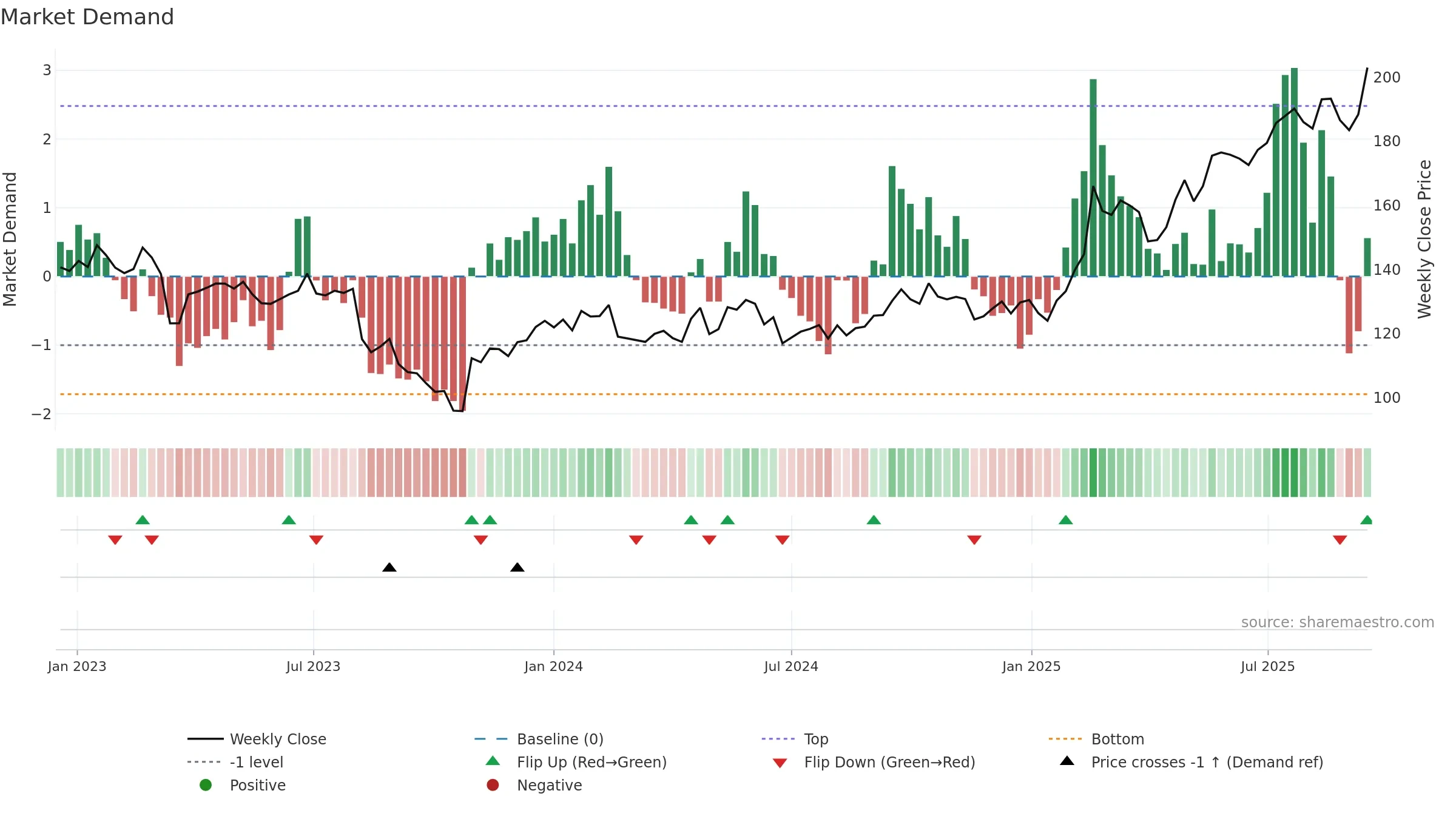Click the '140' price axis tick
Screen dimensions: 1456x819
pos(1387,269)
